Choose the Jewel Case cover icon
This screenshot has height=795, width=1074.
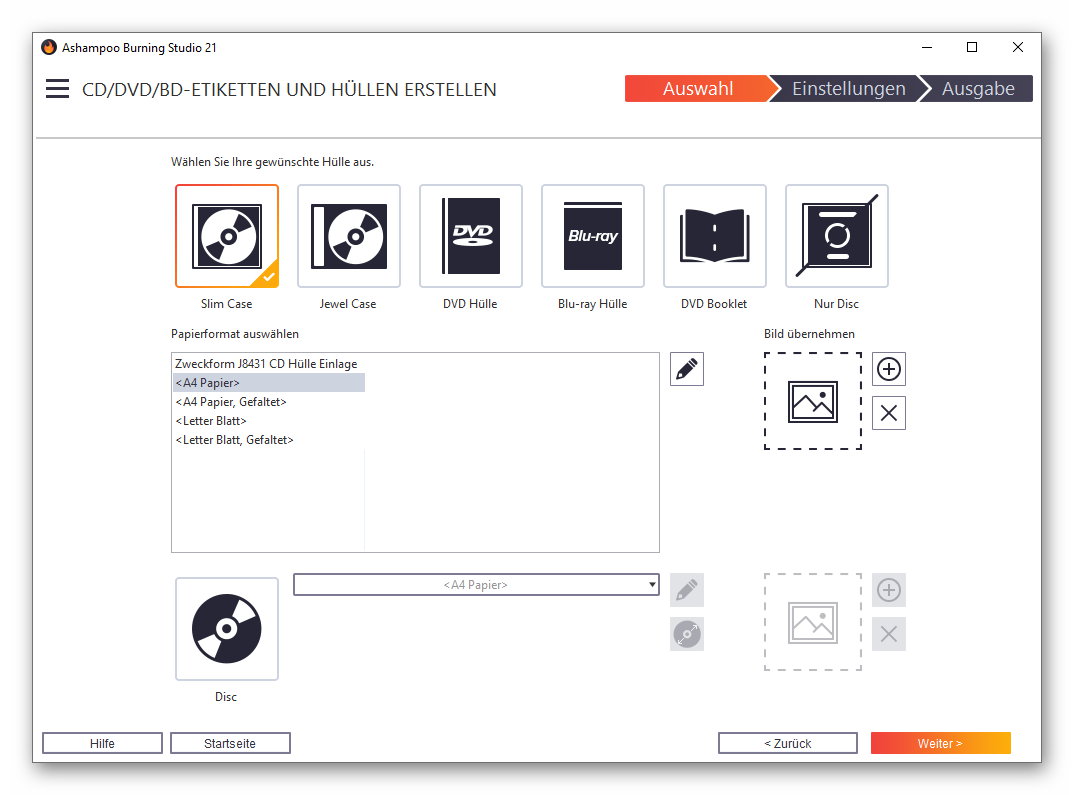(x=348, y=236)
